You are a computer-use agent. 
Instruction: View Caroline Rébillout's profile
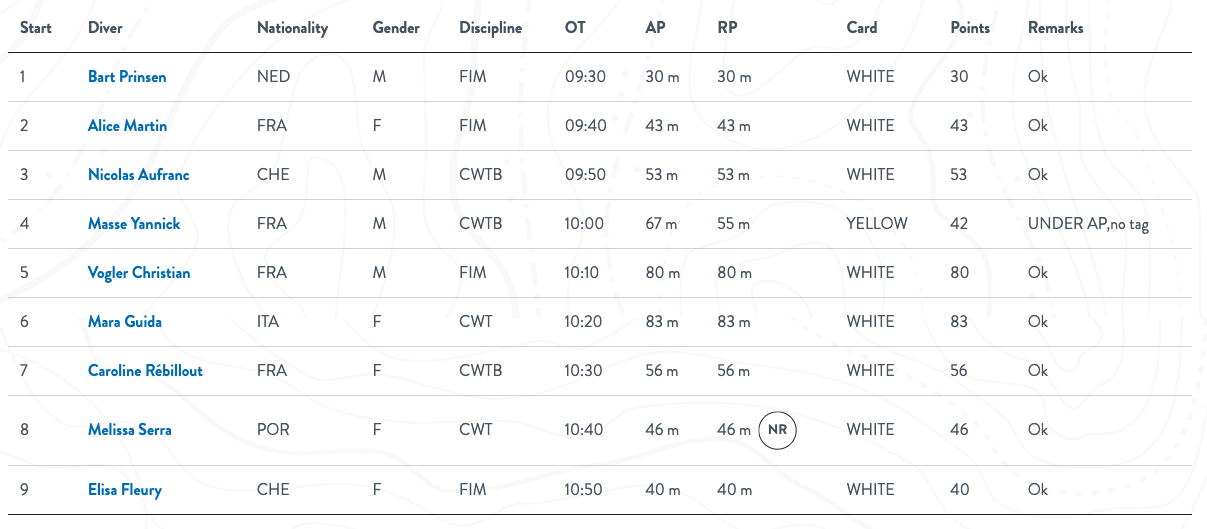tap(145, 371)
